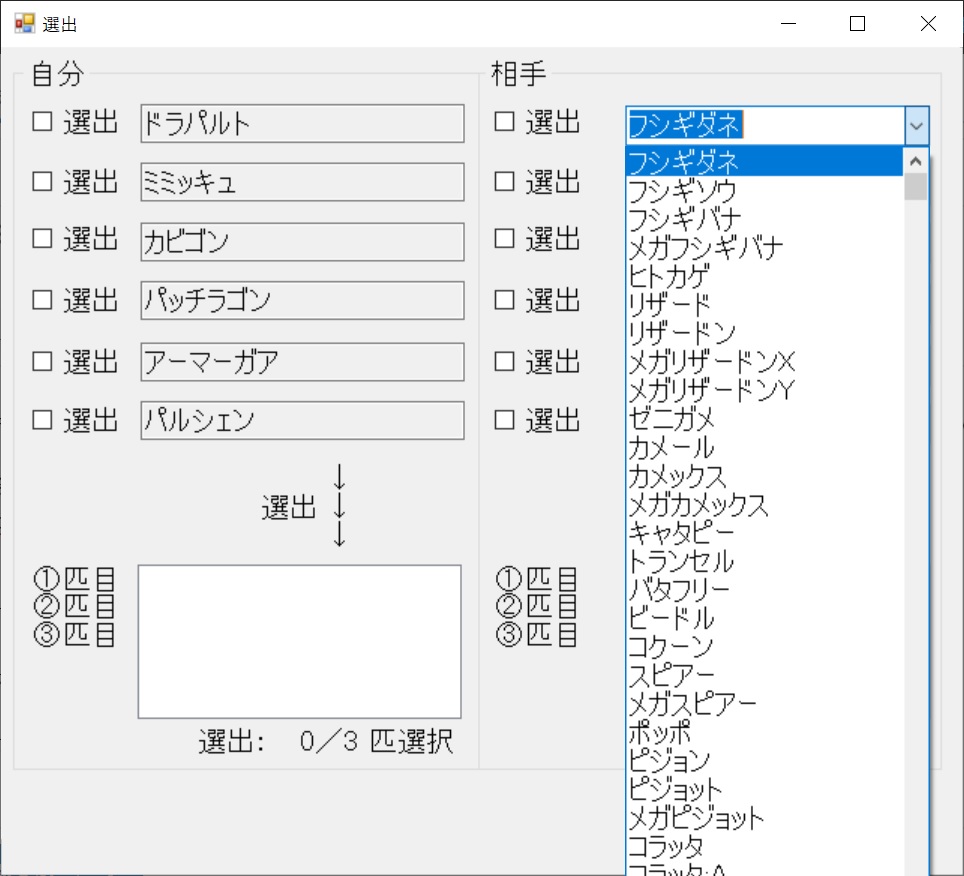The height and width of the screenshot is (876, 964).
Task: Click the アーマーガア text field
Action: pyautogui.click(x=302, y=361)
